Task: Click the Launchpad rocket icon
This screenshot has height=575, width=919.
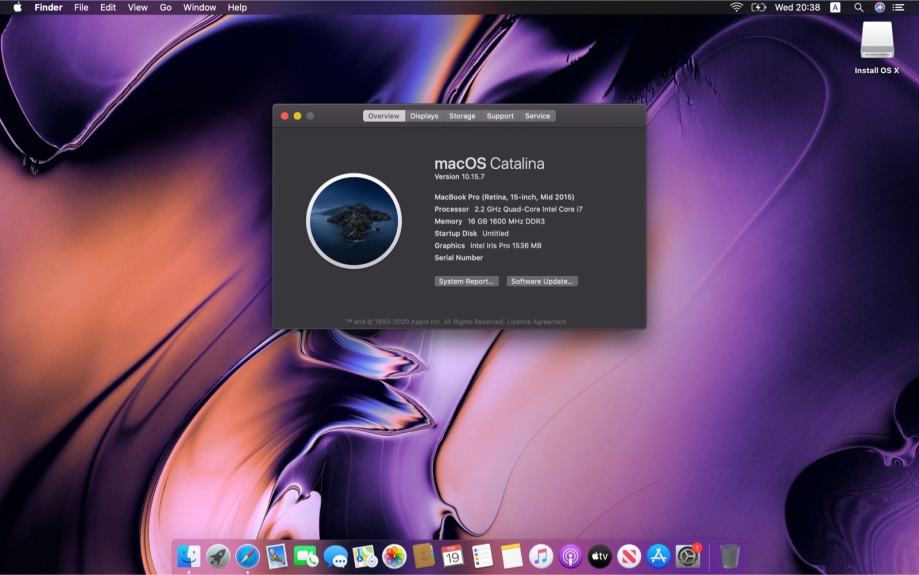Action: 218,556
